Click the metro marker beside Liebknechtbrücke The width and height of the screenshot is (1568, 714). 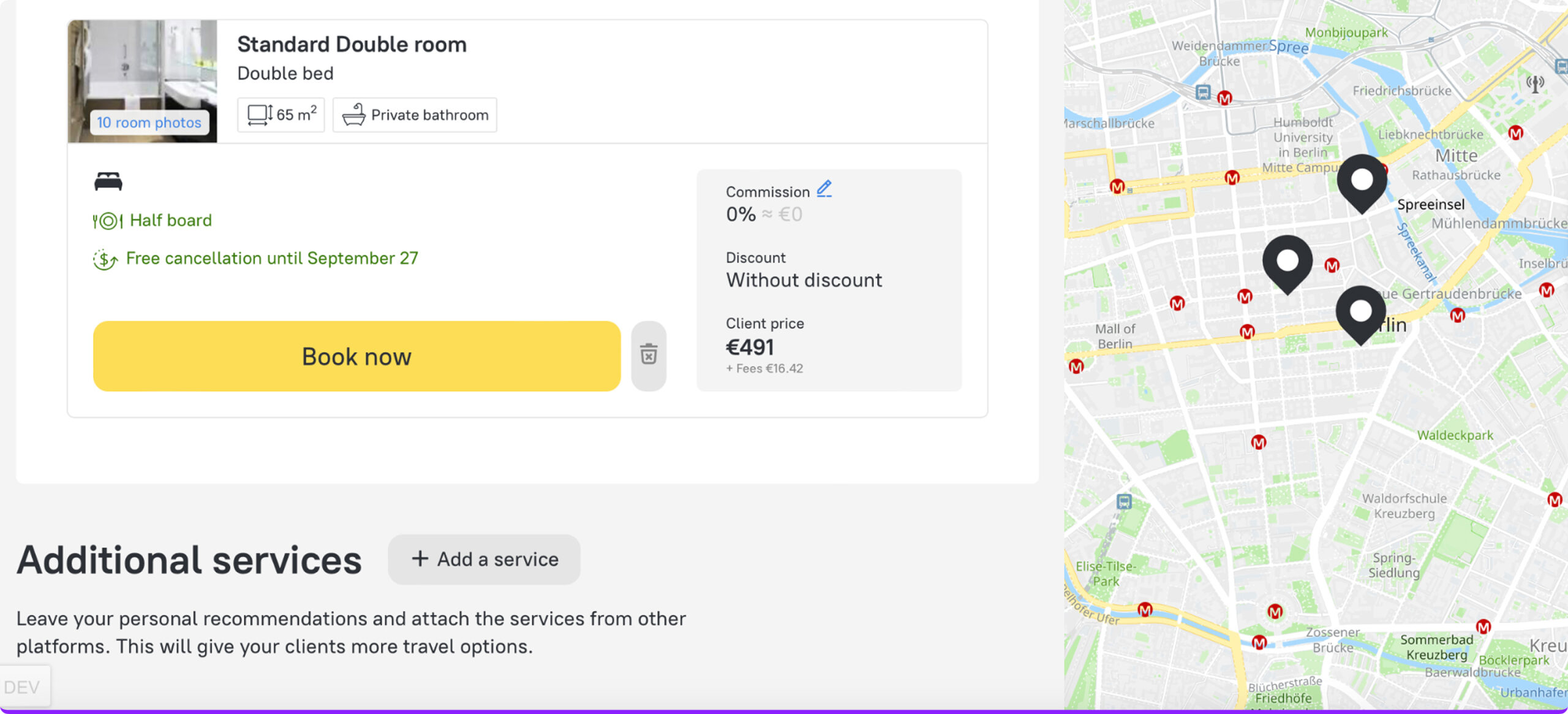pyautogui.click(x=1515, y=133)
